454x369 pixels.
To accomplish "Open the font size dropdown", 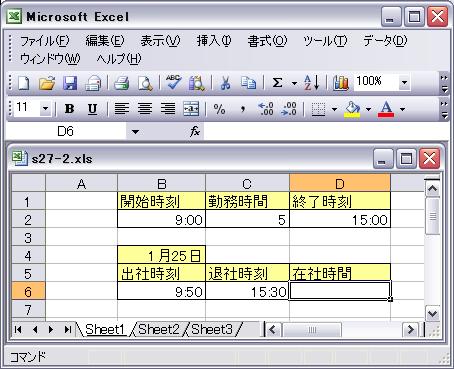I will tap(45, 109).
